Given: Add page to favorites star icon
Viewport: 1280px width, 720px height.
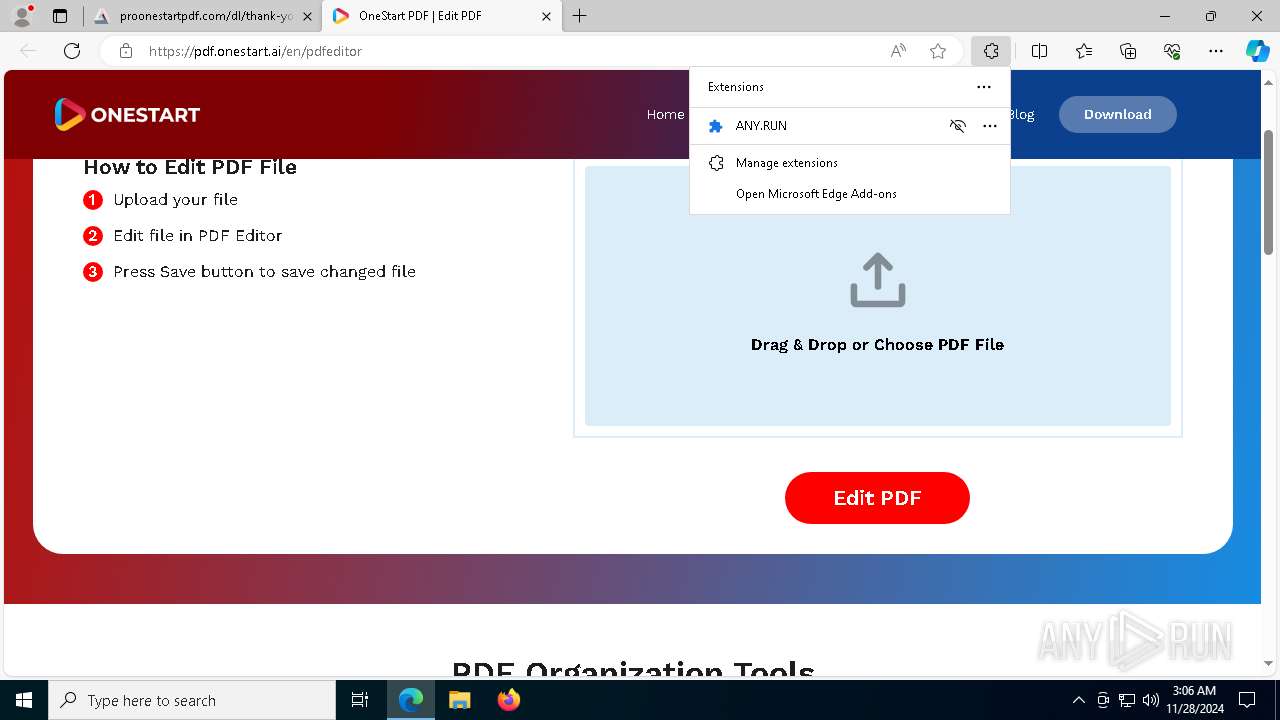Looking at the screenshot, I should (938, 51).
